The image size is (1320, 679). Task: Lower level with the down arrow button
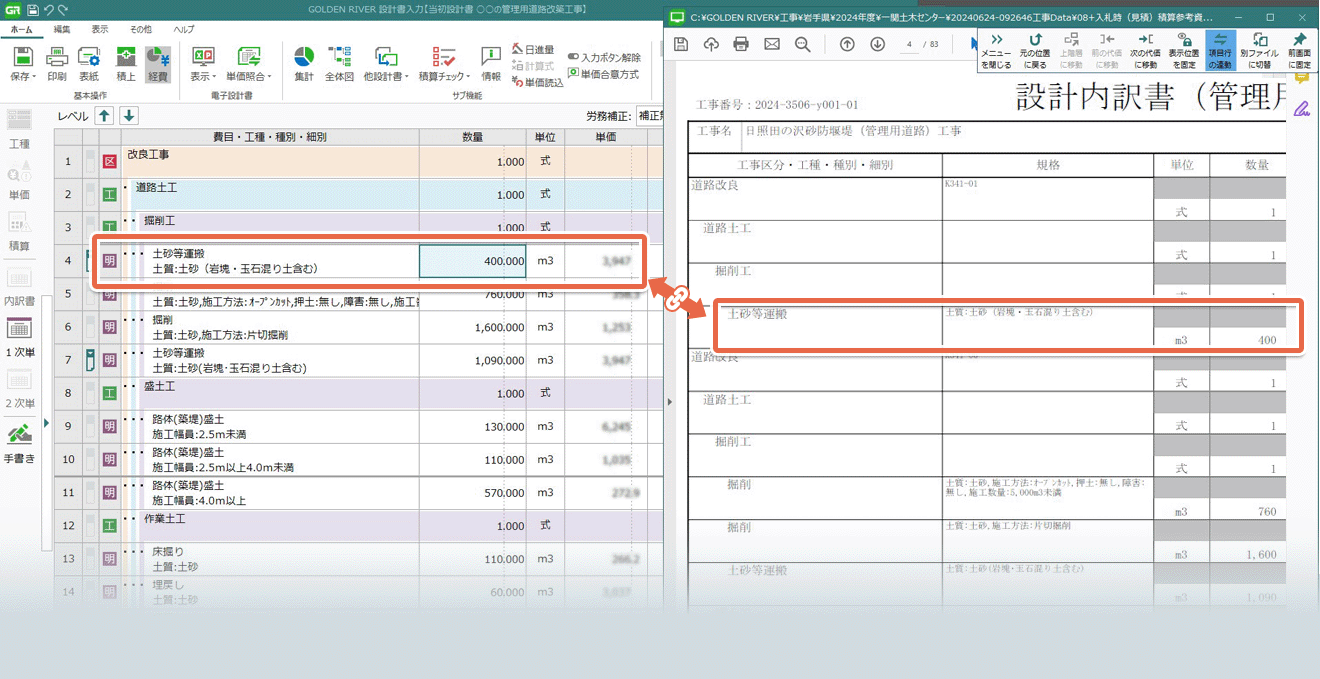click(x=129, y=116)
